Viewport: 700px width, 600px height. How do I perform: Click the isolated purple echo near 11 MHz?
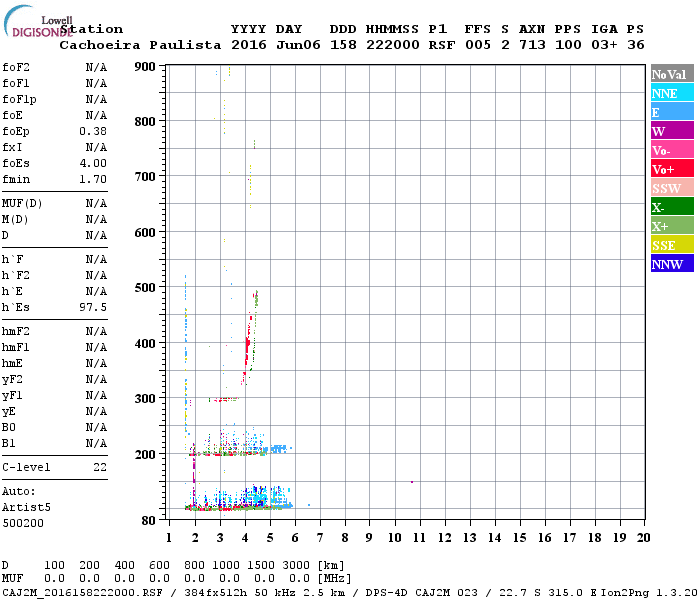[x=412, y=482]
